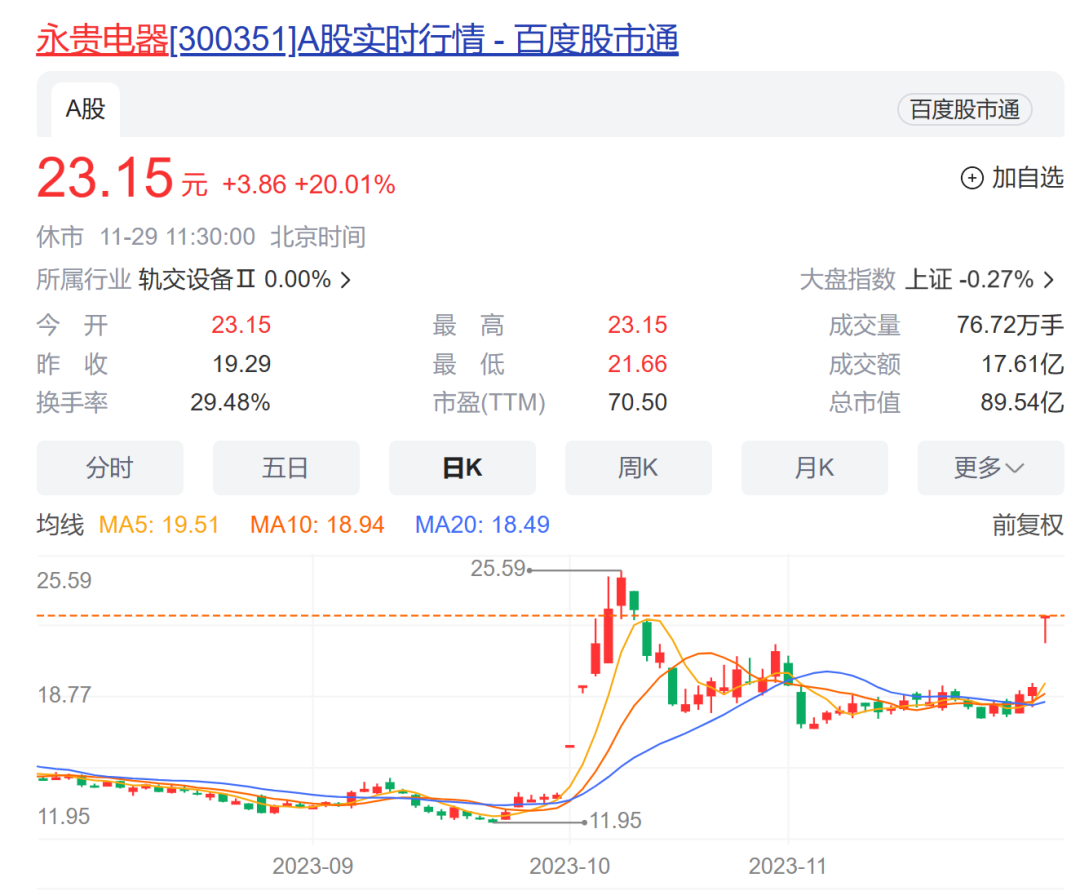The width and height of the screenshot is (1080, 891).
Task: Expand the 轨交设备II industry chevron
Action: tap(346, 280)
